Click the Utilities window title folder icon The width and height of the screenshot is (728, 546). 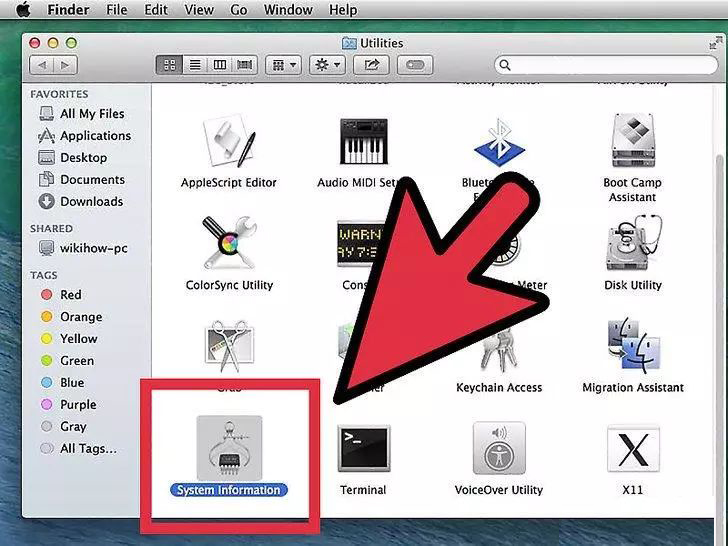pyautogui.click(x=349, y=43)
